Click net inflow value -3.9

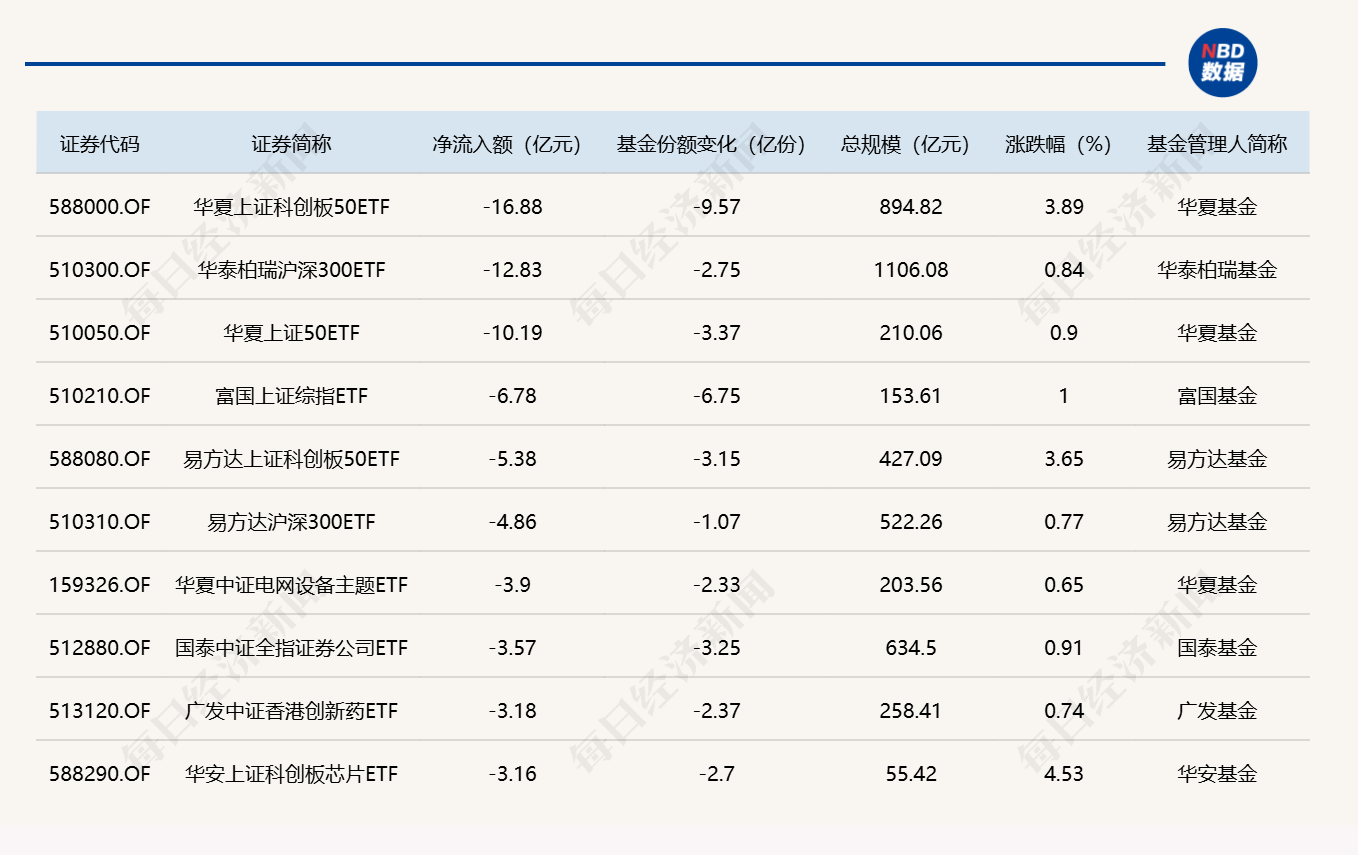coord(513,585)
